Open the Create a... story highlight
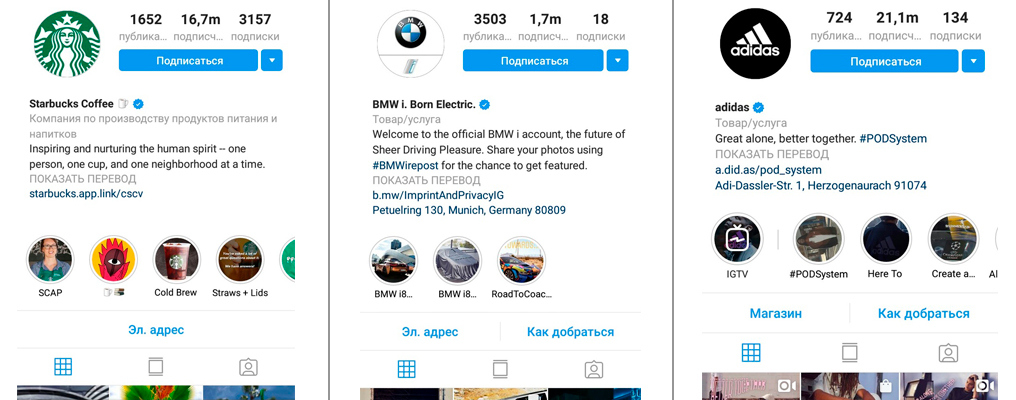Image resolution: width=1016 pixels, height=400 pixels. [x=953, y=239]
